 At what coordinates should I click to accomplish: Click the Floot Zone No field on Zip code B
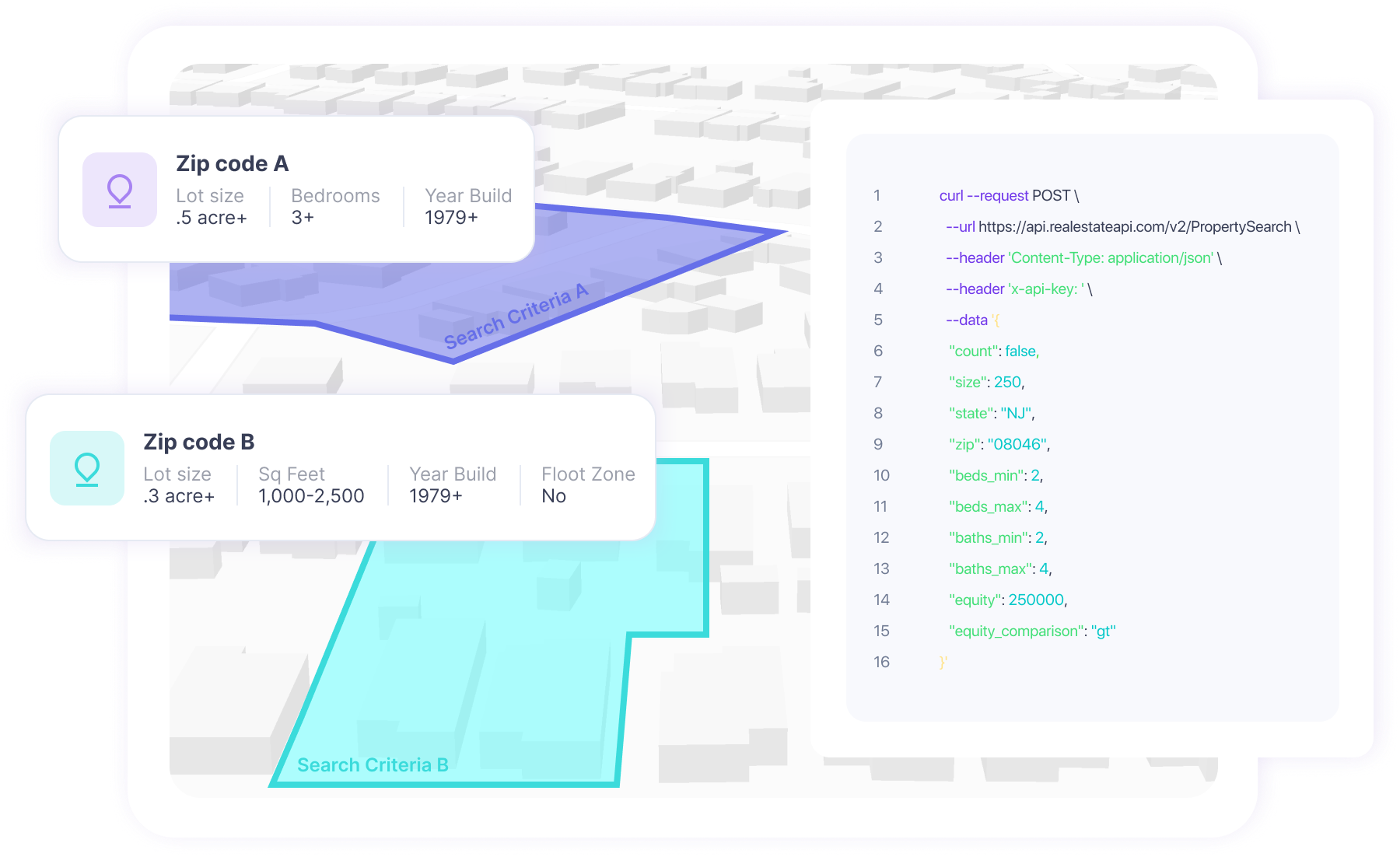click(x=587, y=484)
